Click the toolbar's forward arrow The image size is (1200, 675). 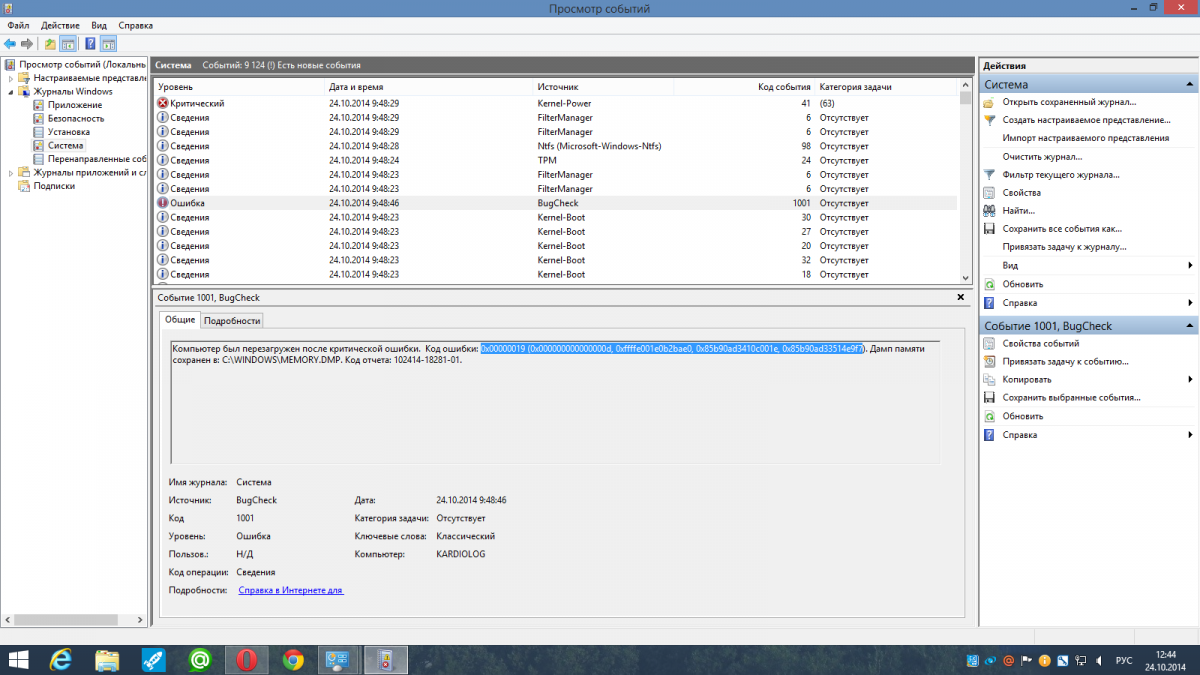tap(27, 44)
